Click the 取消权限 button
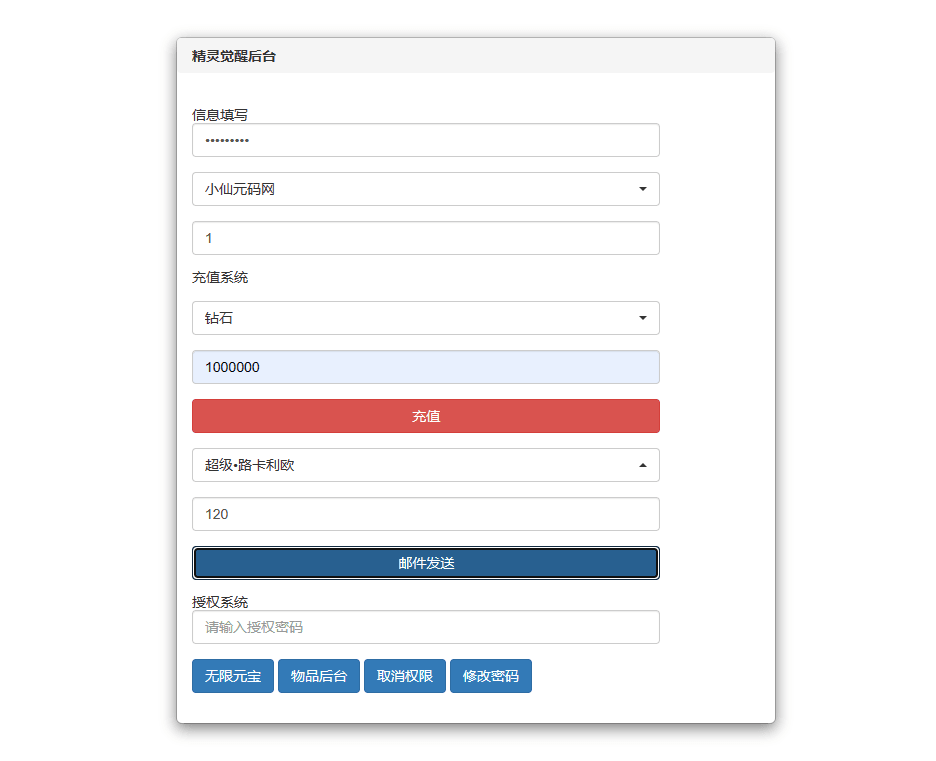The image size is (936, 761). (405, 676)
